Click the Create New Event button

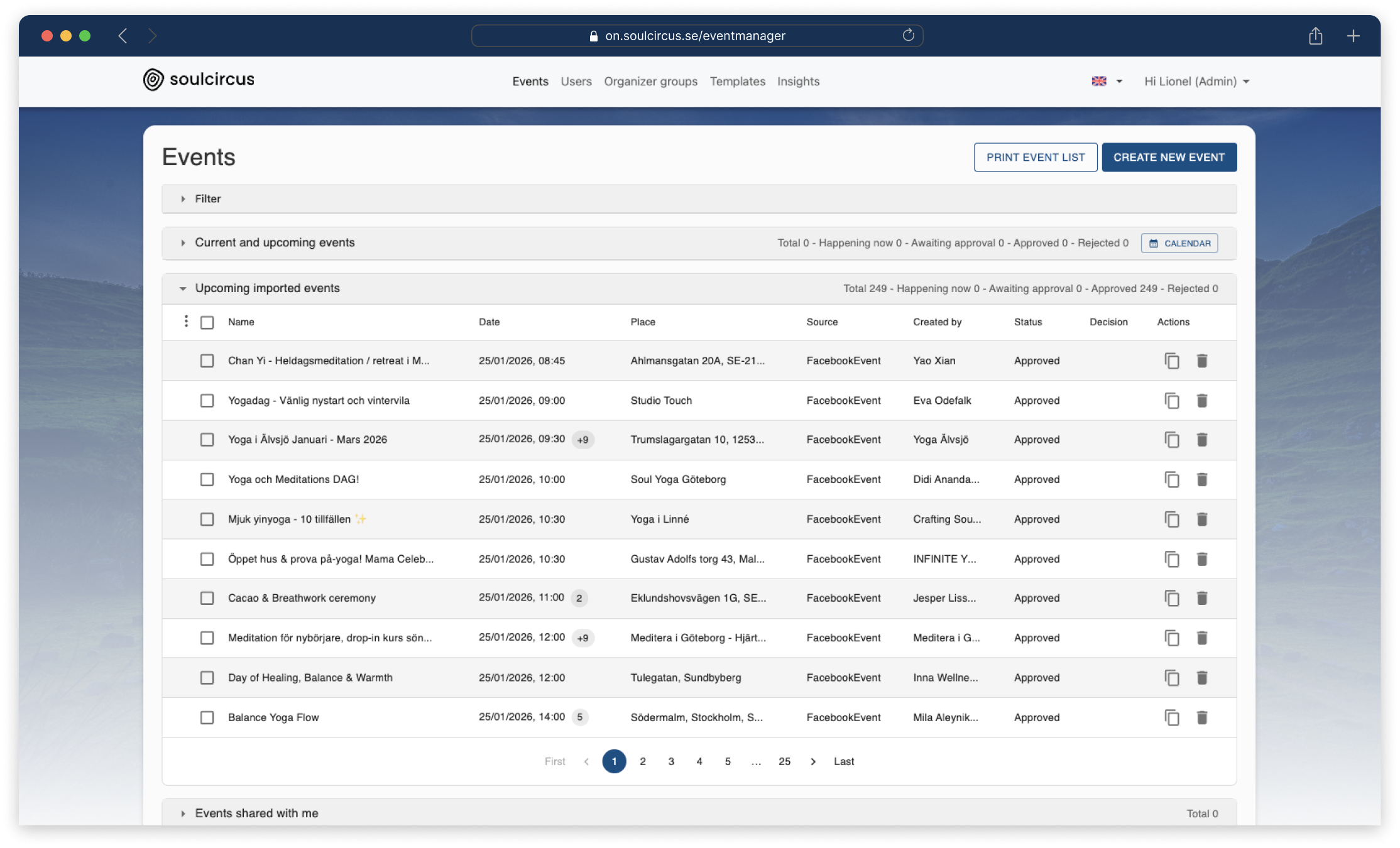pos(1169,157)
